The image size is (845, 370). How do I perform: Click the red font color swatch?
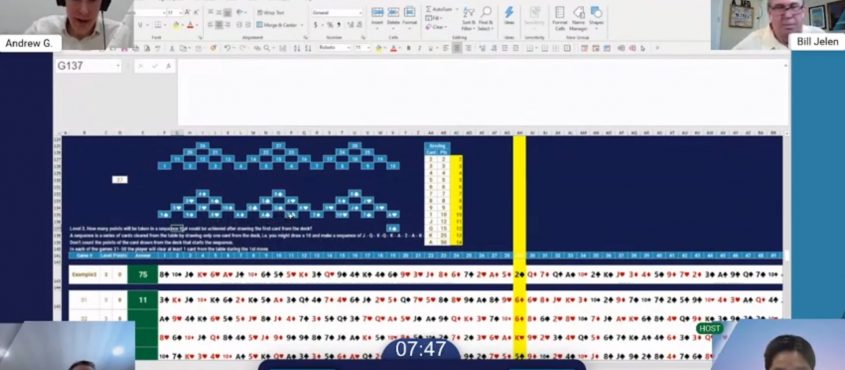190,25
